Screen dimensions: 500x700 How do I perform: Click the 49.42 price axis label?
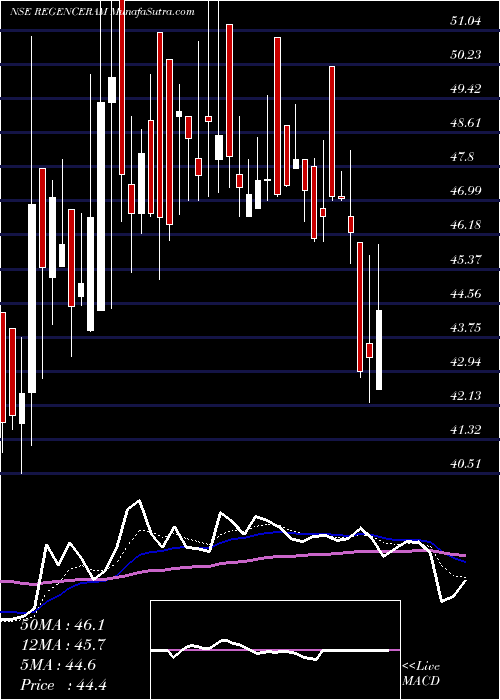tap(466, 88)
